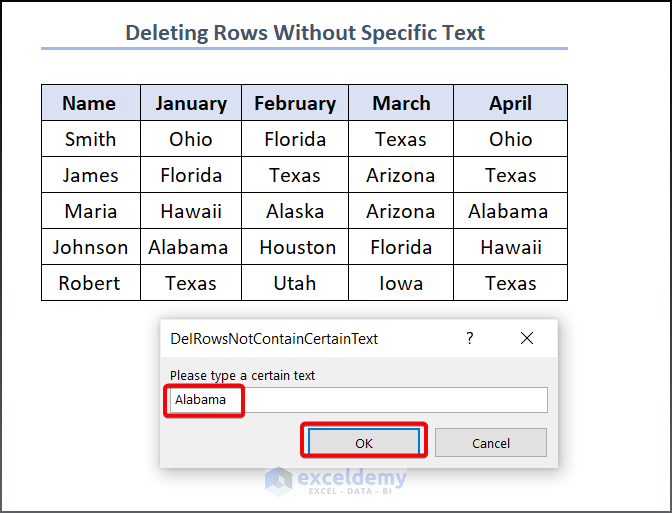Click the help question mark icon in the dialog
The width and height of the screenshot is (672, 513).
tap(470, 339)
